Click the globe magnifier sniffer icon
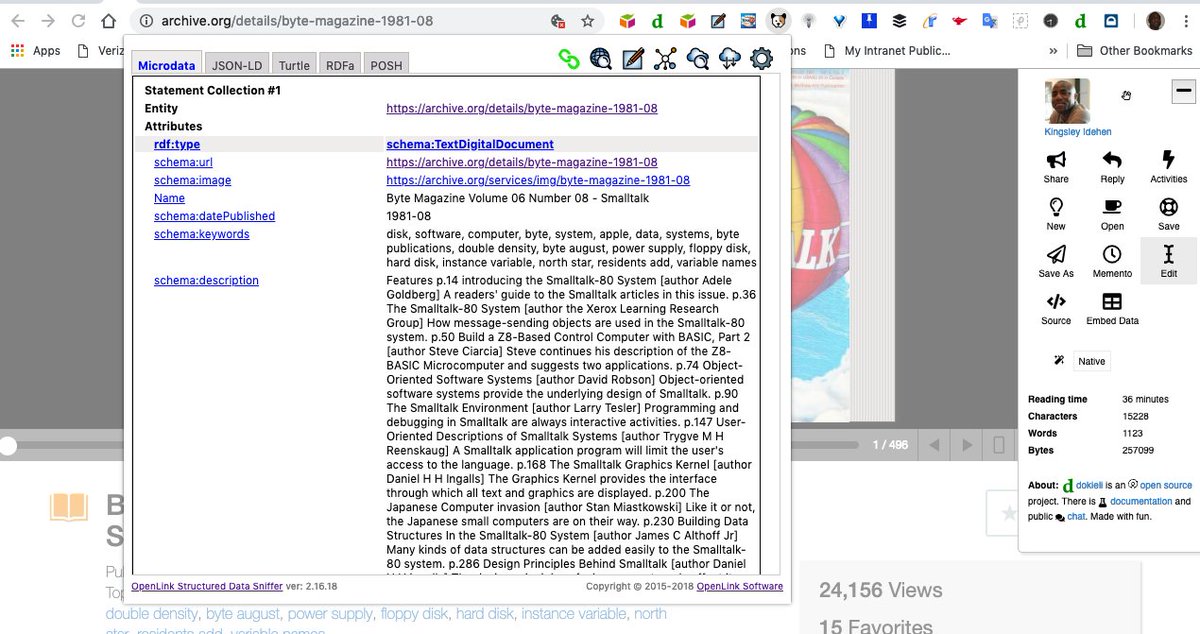The width and height of the screenshot is (1200, 634). click(601, 59)
